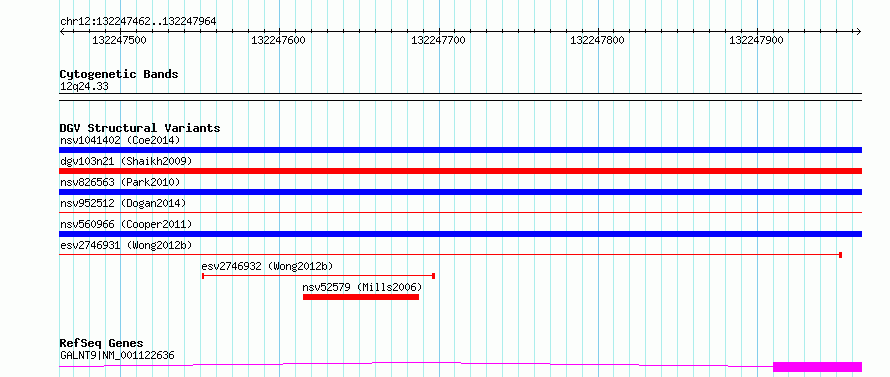The width and height of the screenshot is (890, 377).
Task: Click the GALNT9 magenta exon block
Action: click(817, 366)
